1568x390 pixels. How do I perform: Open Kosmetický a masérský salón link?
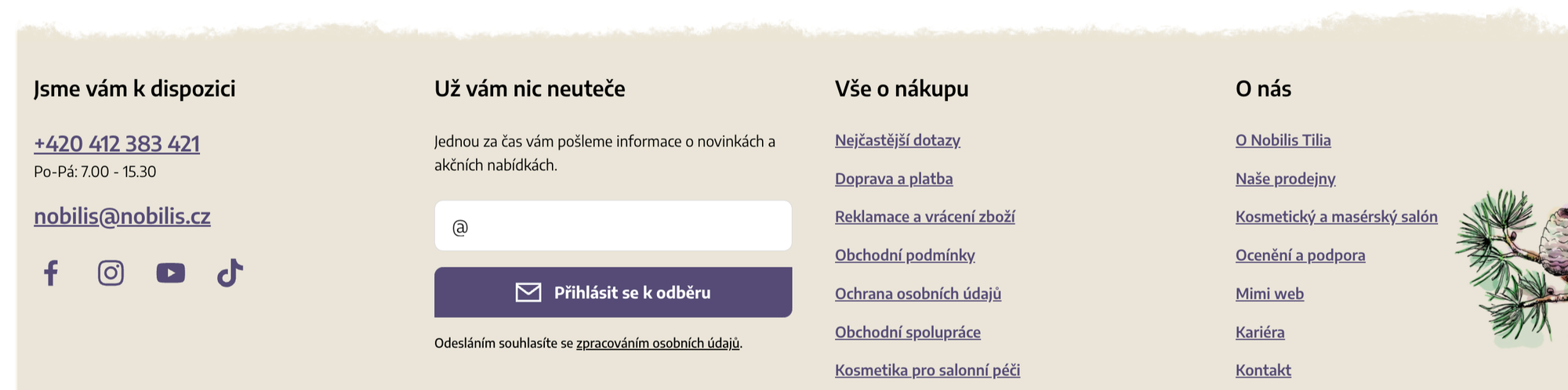point(1337,217)
